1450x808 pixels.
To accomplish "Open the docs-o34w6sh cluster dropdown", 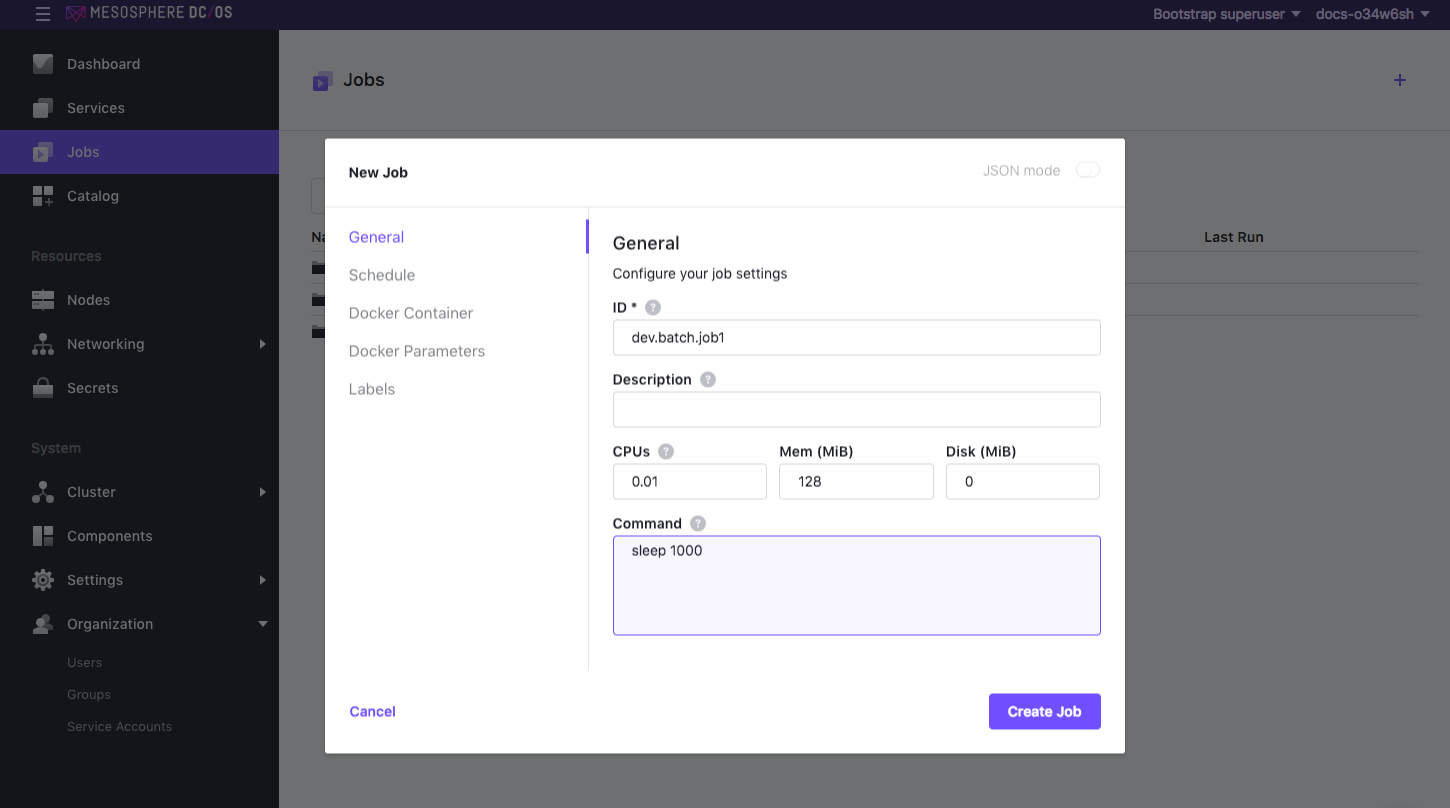I will pos(1373,14).
